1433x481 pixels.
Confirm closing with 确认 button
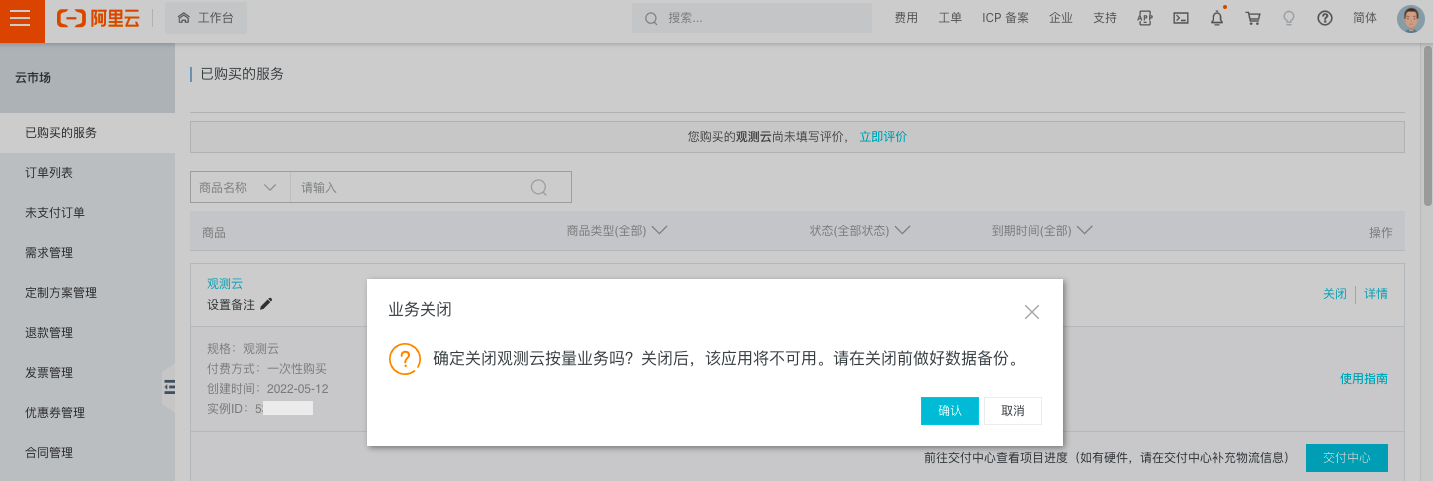click(x=950, y=411)
